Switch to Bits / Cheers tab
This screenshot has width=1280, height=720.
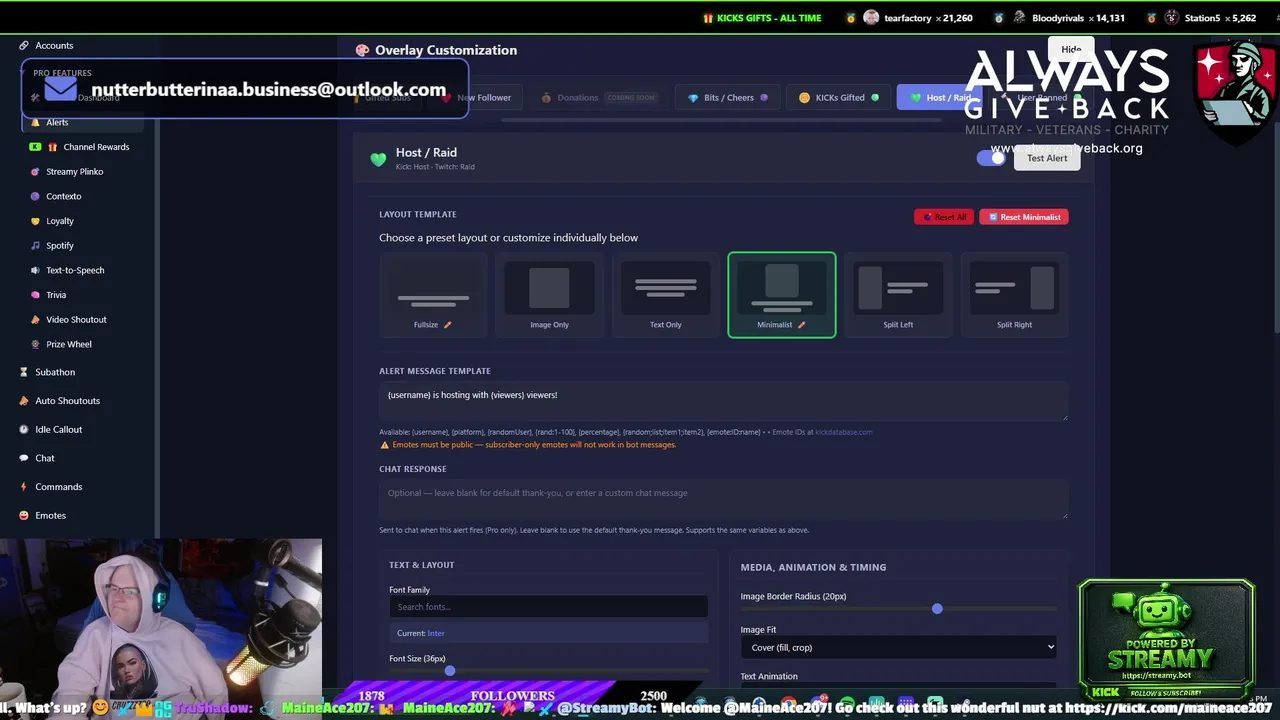point(728,97)
